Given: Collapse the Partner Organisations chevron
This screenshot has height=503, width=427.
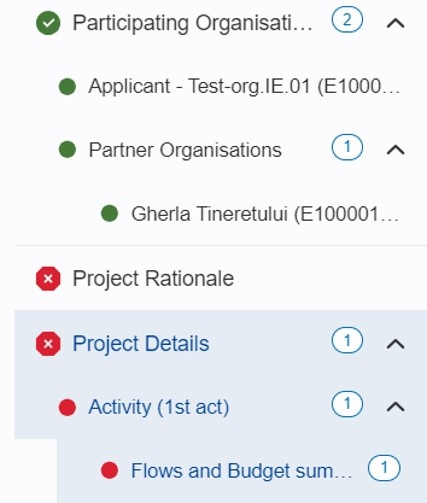Looking at the screenshot, I should click(395, 150).
